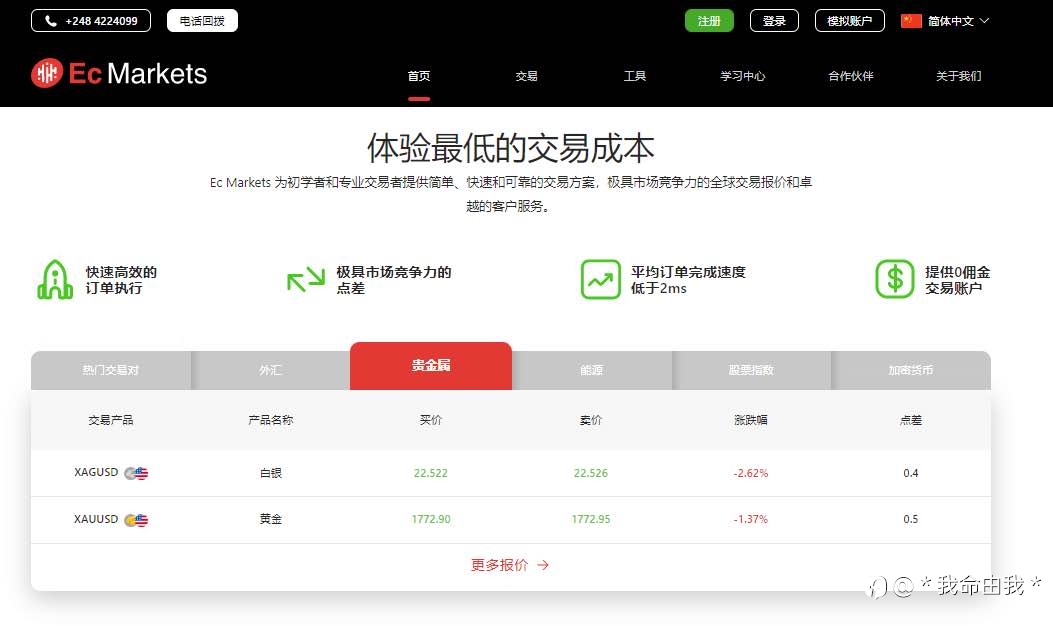
Task: Click the rocket order execution icon
Action: coord(55,279)
